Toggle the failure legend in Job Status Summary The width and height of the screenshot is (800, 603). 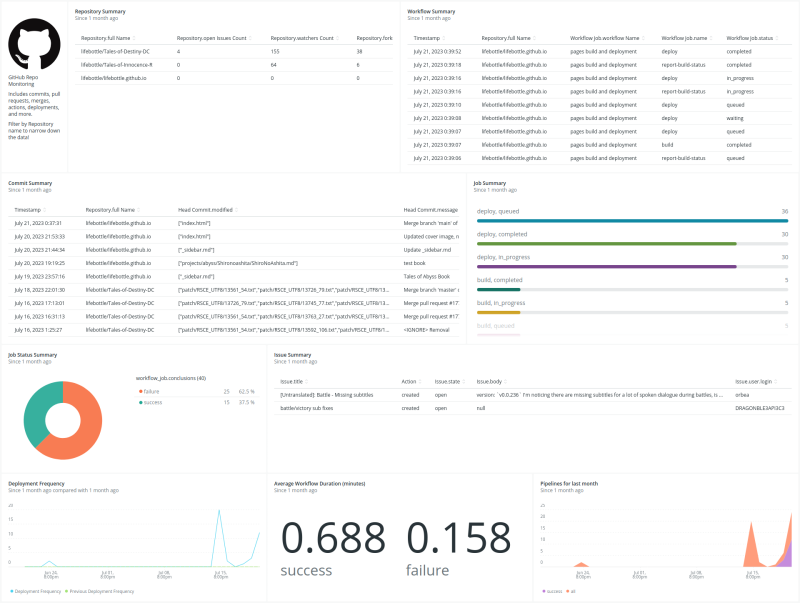click(151, 391)
